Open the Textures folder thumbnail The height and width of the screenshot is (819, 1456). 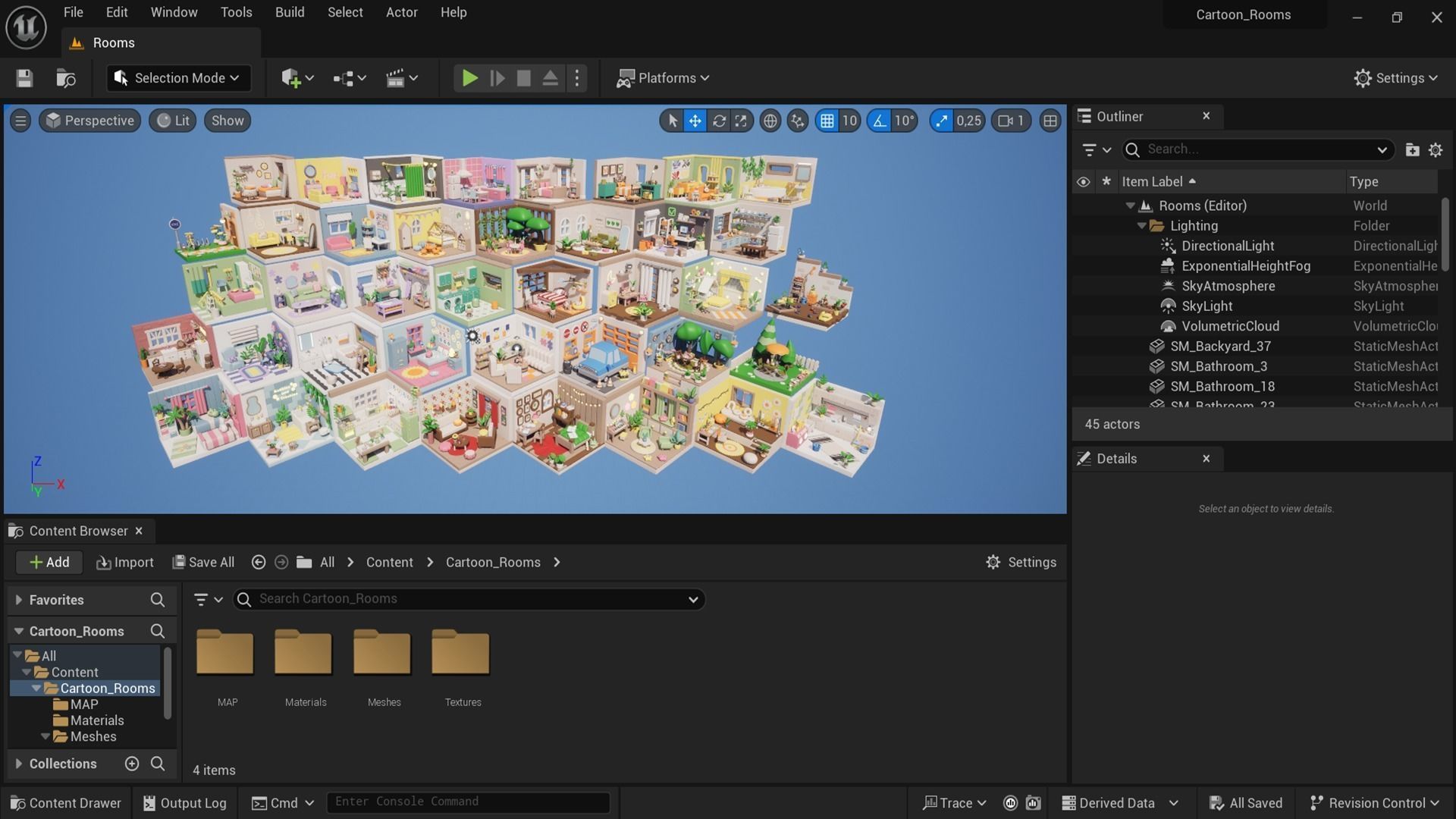[x=461, y=653]
